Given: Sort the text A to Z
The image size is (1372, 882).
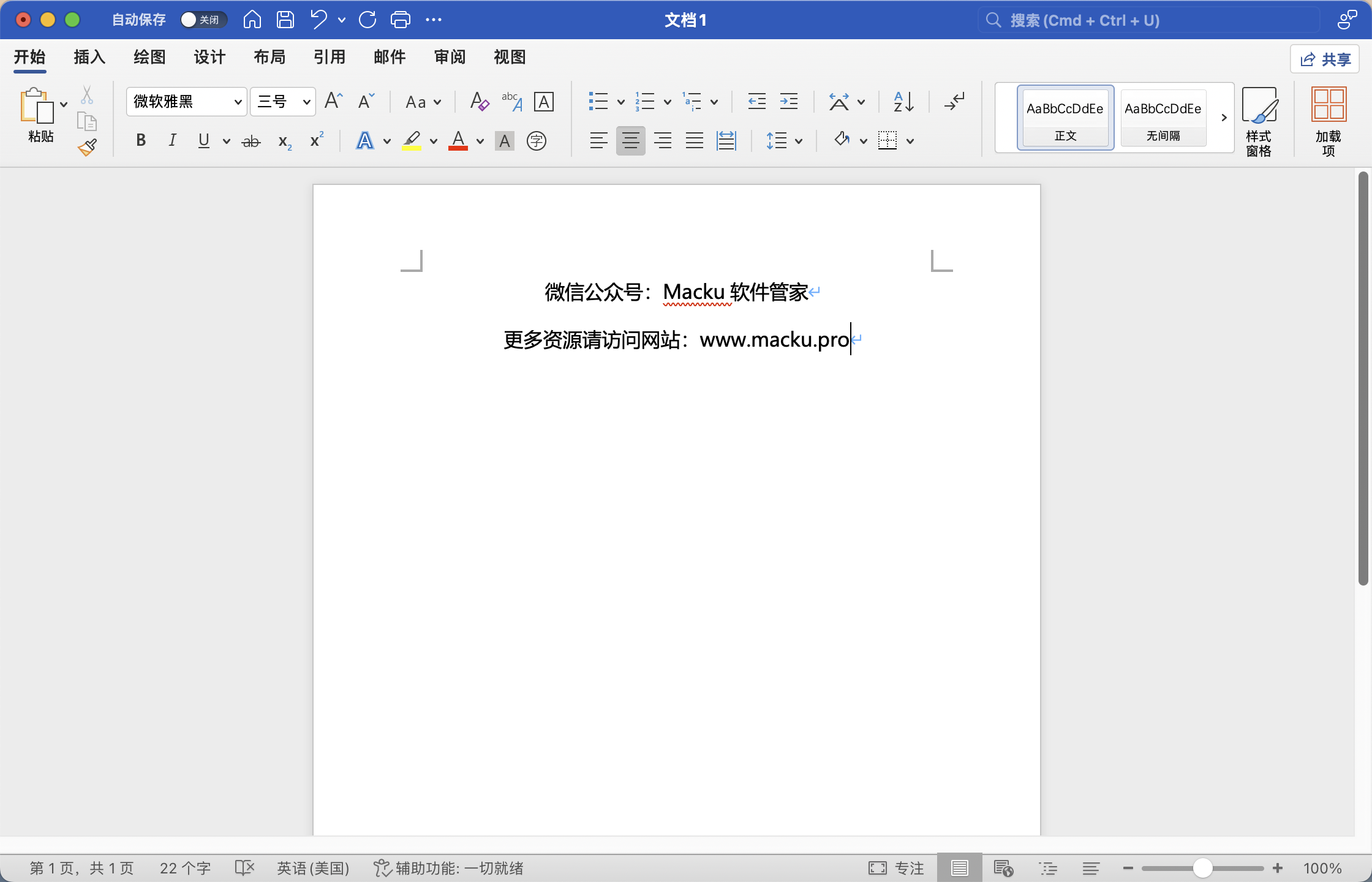Looking at the screenshot, I should (x=903, y=101).
